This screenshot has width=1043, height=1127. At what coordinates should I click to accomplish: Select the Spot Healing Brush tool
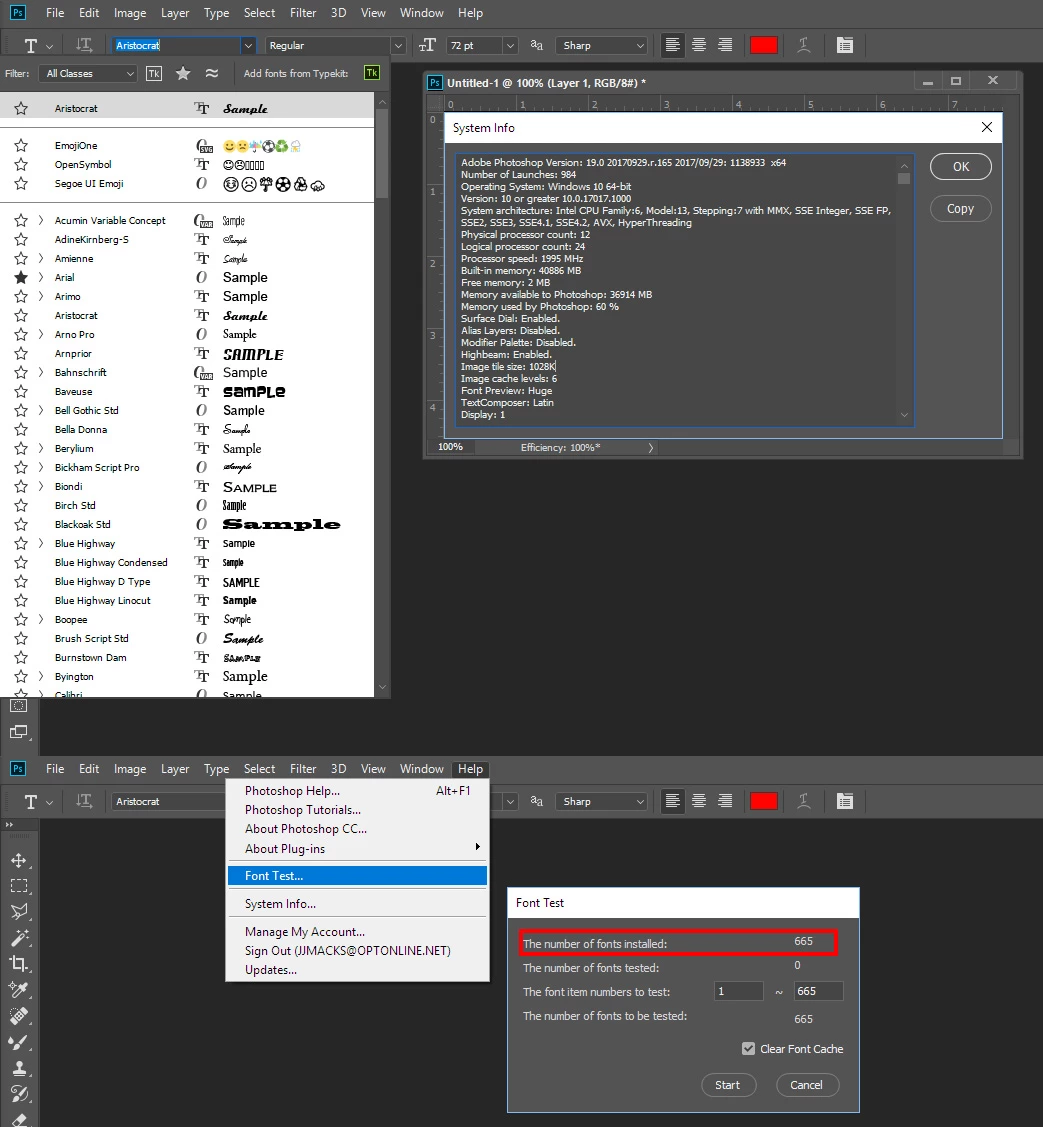pyautogui.click(x=19, y=1016)
